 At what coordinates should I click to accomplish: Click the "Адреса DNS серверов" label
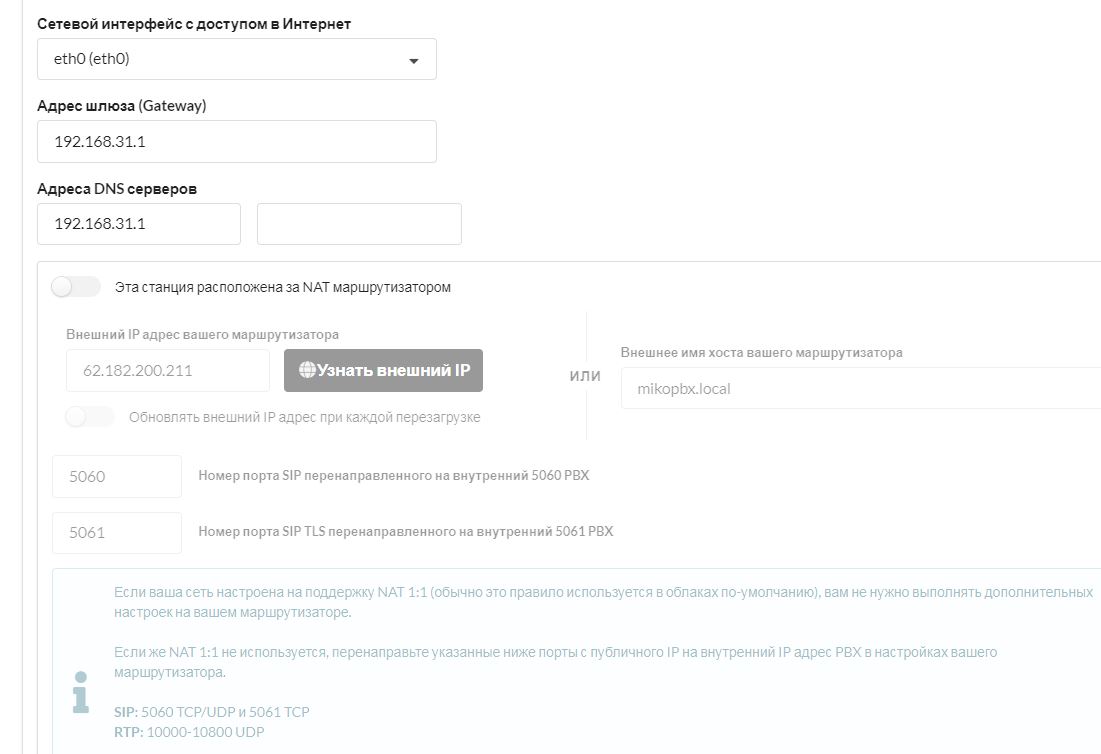[x=117, y=189]
